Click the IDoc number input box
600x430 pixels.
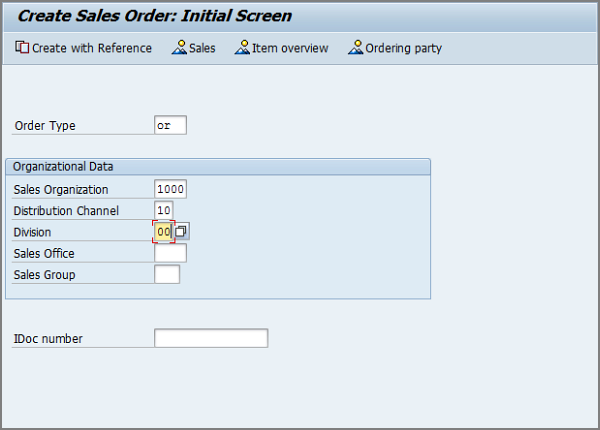pyautogui.click(x=211, y=338)
